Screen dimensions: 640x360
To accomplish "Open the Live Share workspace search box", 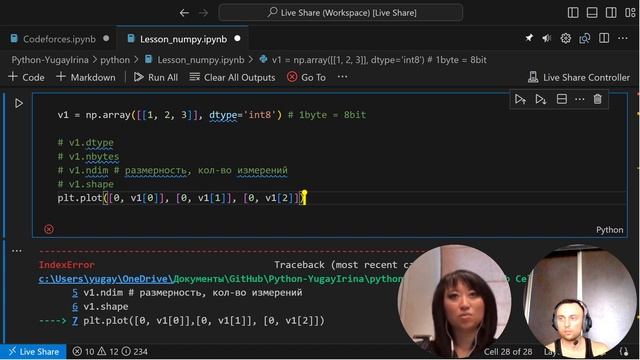I will point(341,13).
